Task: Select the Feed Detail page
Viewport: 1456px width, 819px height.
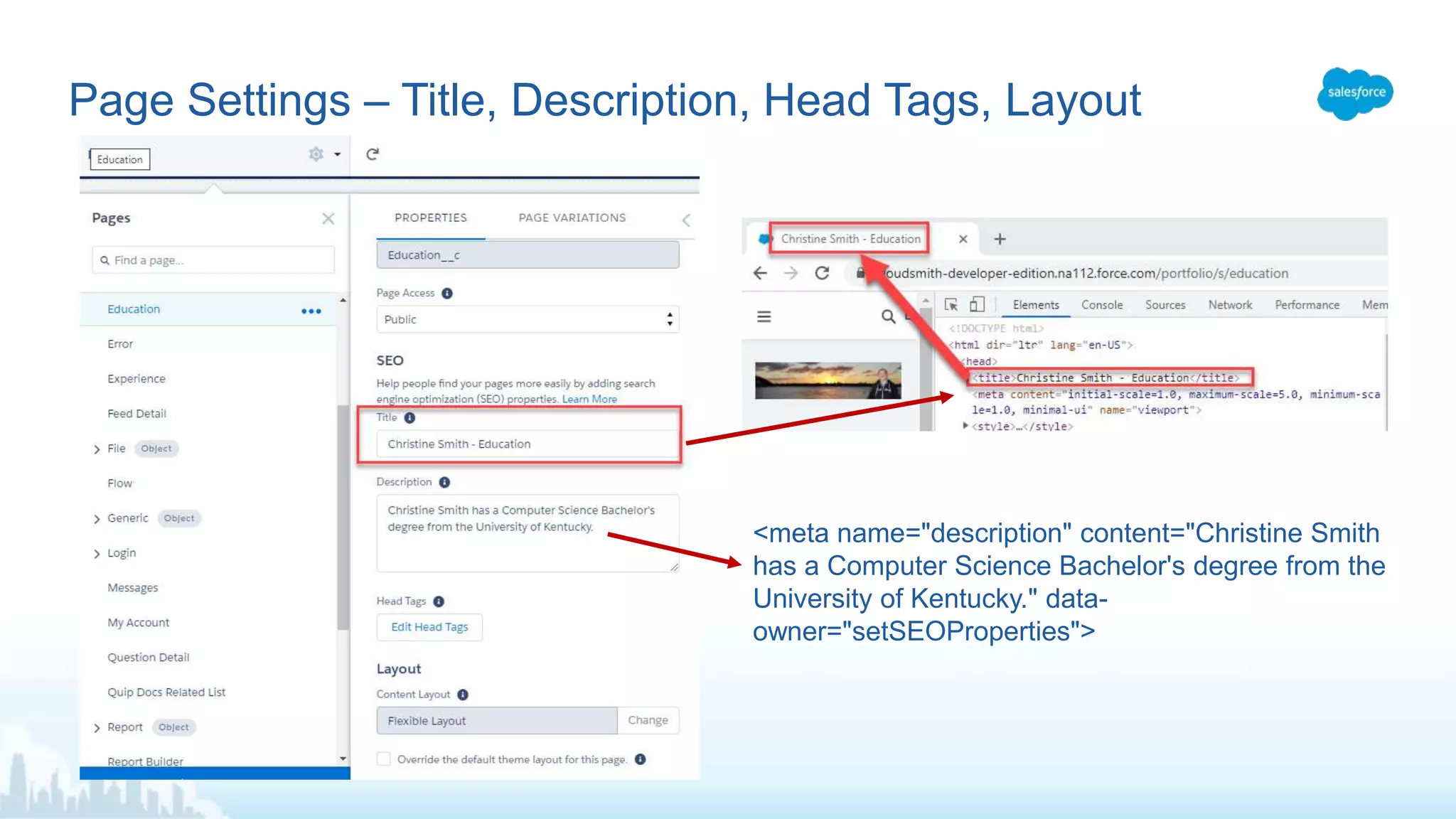Action: [136, 414]
